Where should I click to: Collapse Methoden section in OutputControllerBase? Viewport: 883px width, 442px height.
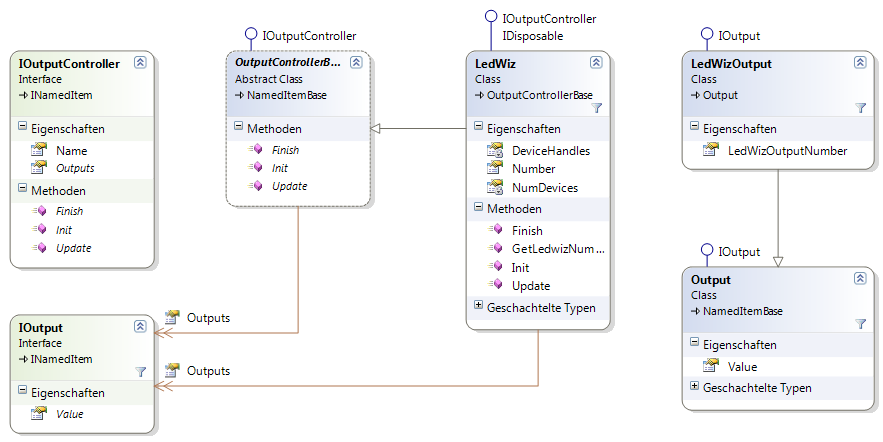coord(239,126)
